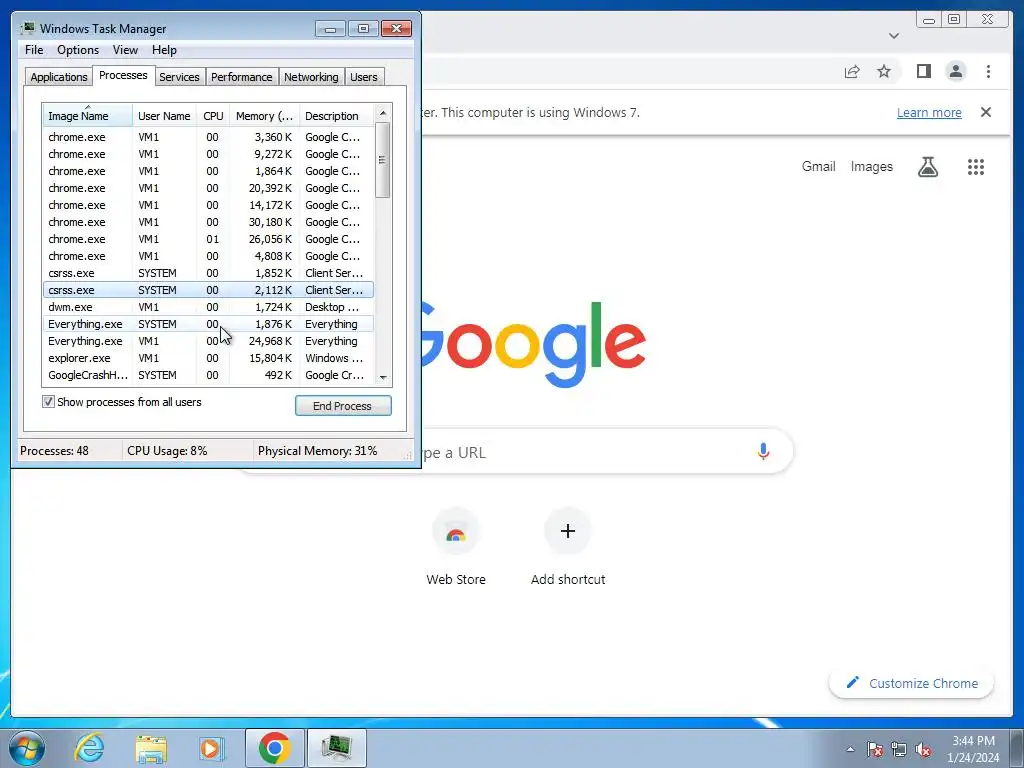Image resolution: width=1024 pixels, height=768 pixels.
Task: Launch Internet Explorer from the taskbar
Action: (89, 748)
